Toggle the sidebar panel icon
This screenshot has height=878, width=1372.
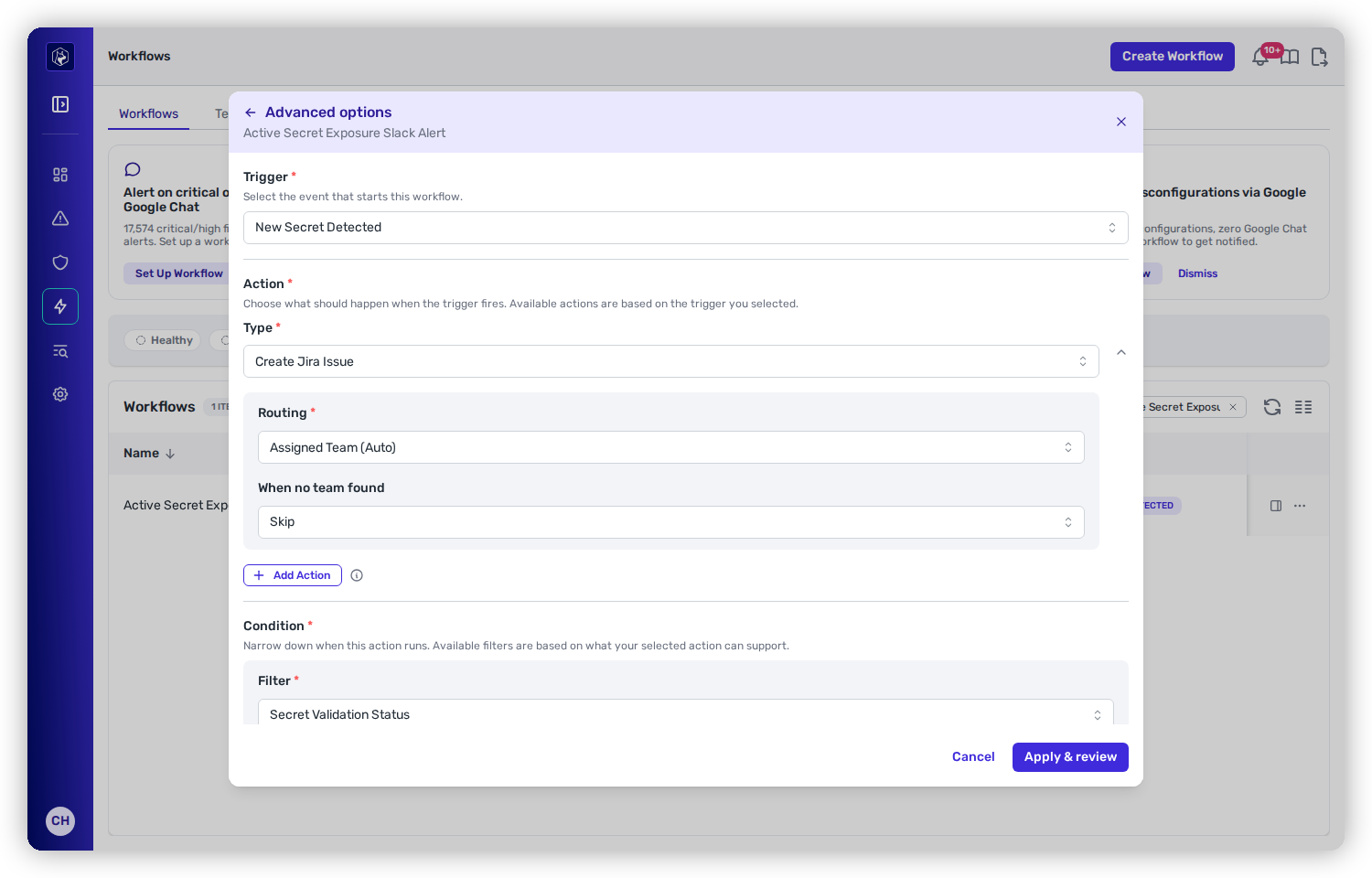tap(60, 104)
